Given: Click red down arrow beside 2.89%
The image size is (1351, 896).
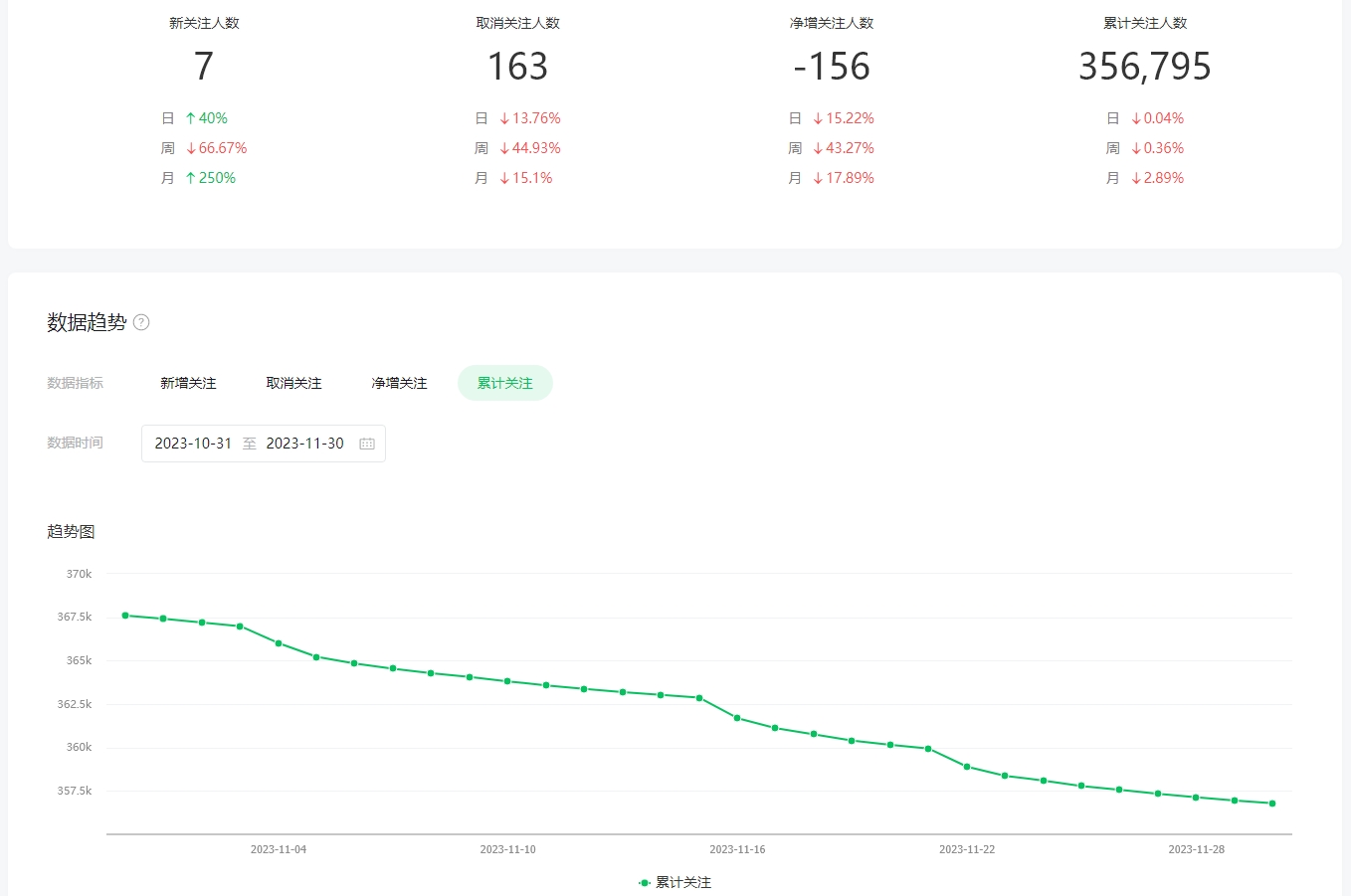Looking at the screenshot, I should (x=1136, y=178).
